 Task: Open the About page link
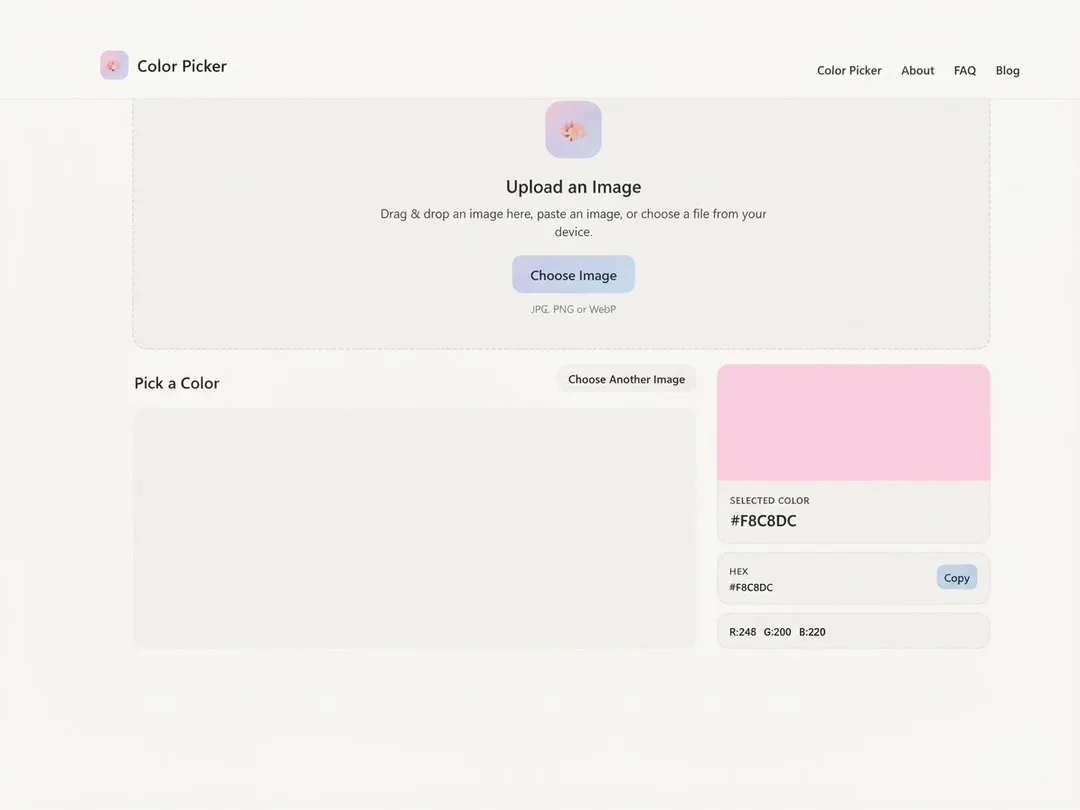[x=917, y=70]
